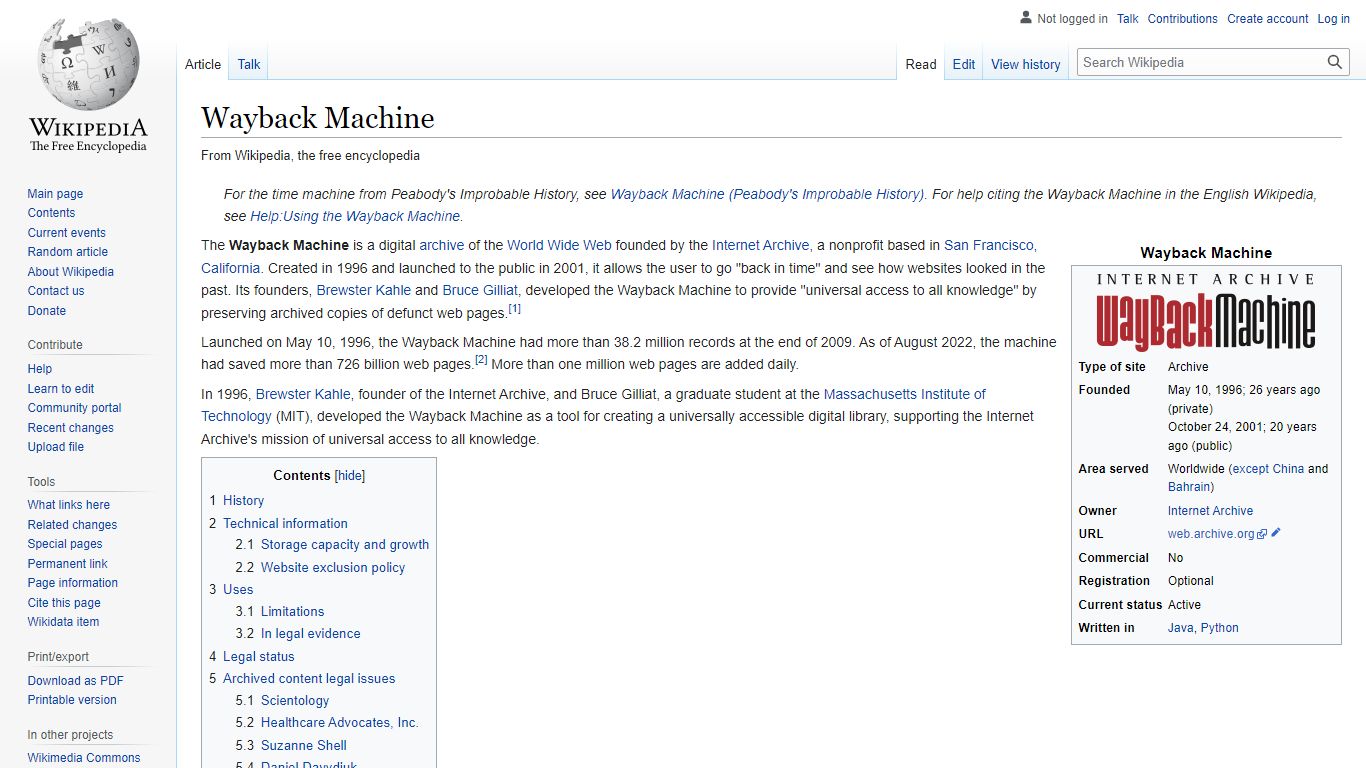Open the Edit tab

coord(964,64)
